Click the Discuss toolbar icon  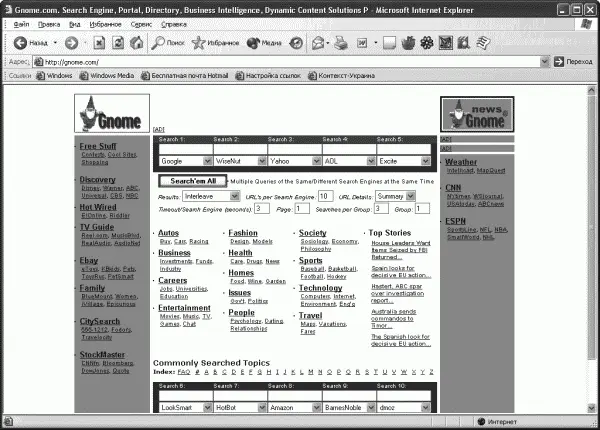tap(389, 43)
